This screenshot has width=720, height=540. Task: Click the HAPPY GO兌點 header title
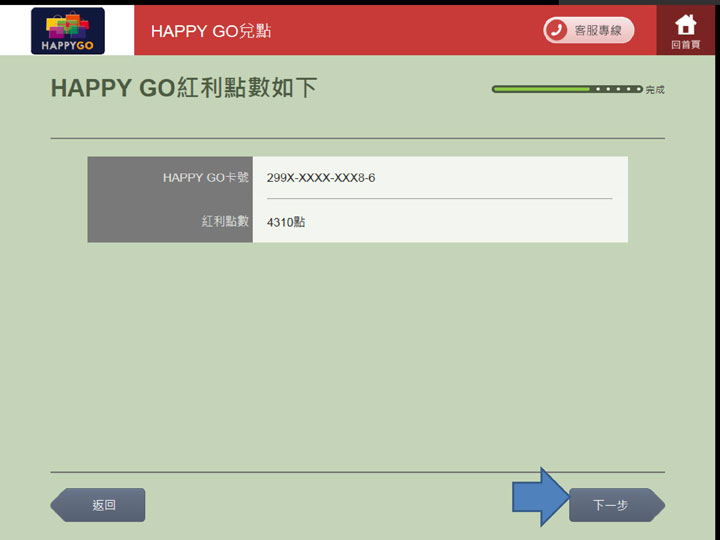pos(211,31)
